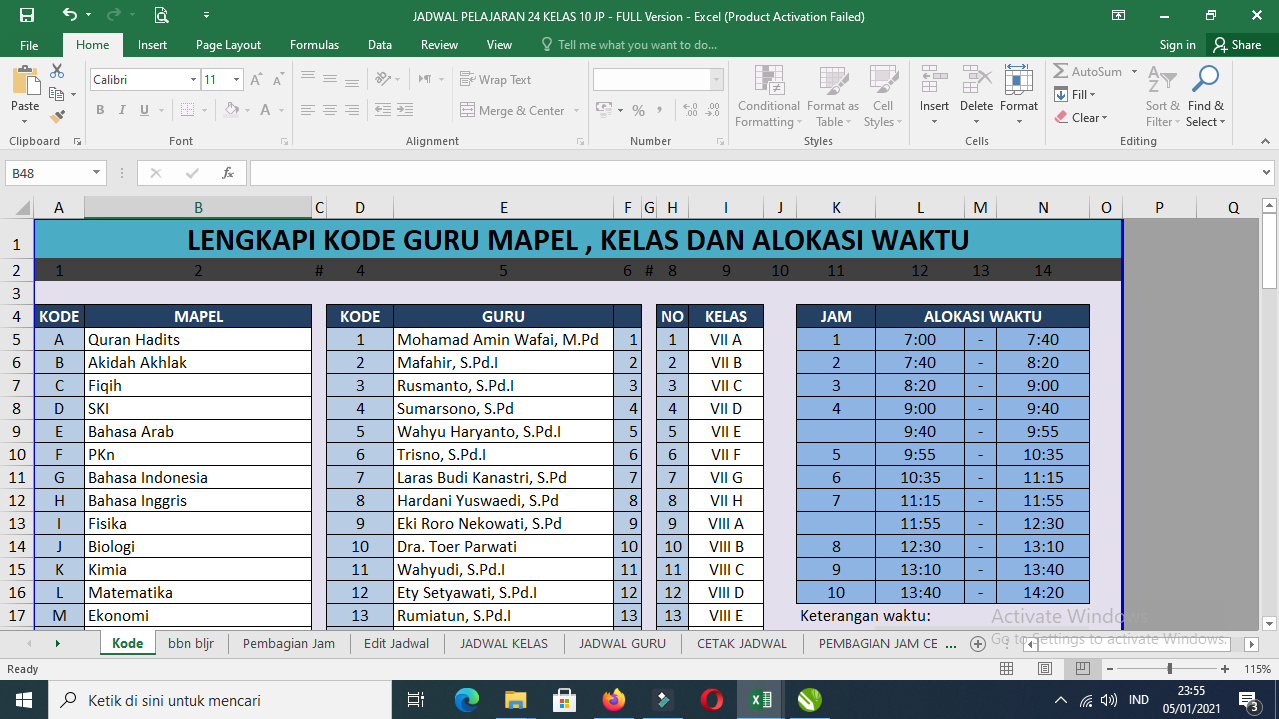Open the Page Layout ribbon tab
1279x719 pixels.
228,45
